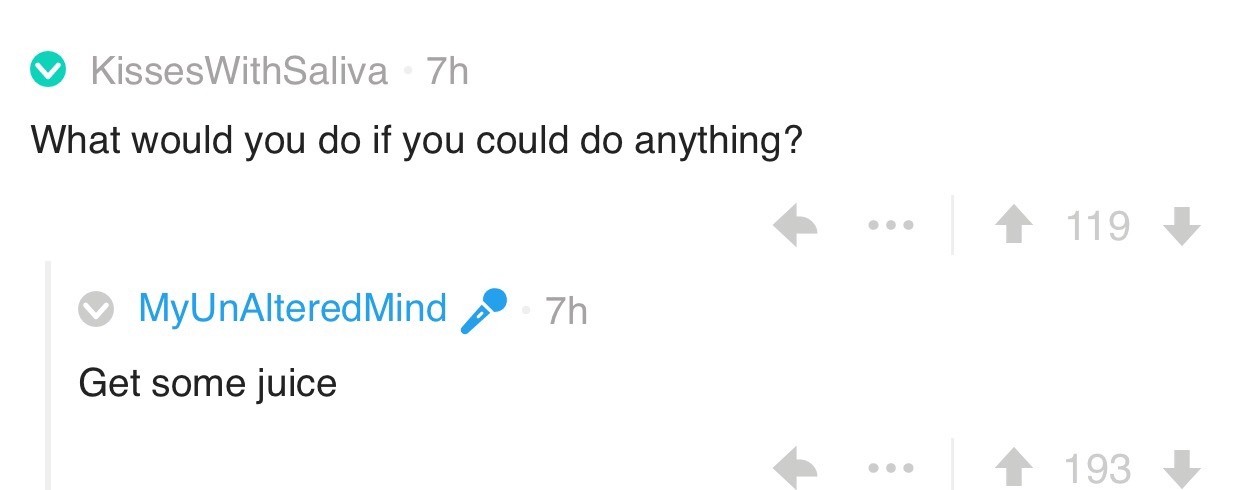Click the vertical thread line beside the reply
1242x490 pixels.
(x=49, y=380)
